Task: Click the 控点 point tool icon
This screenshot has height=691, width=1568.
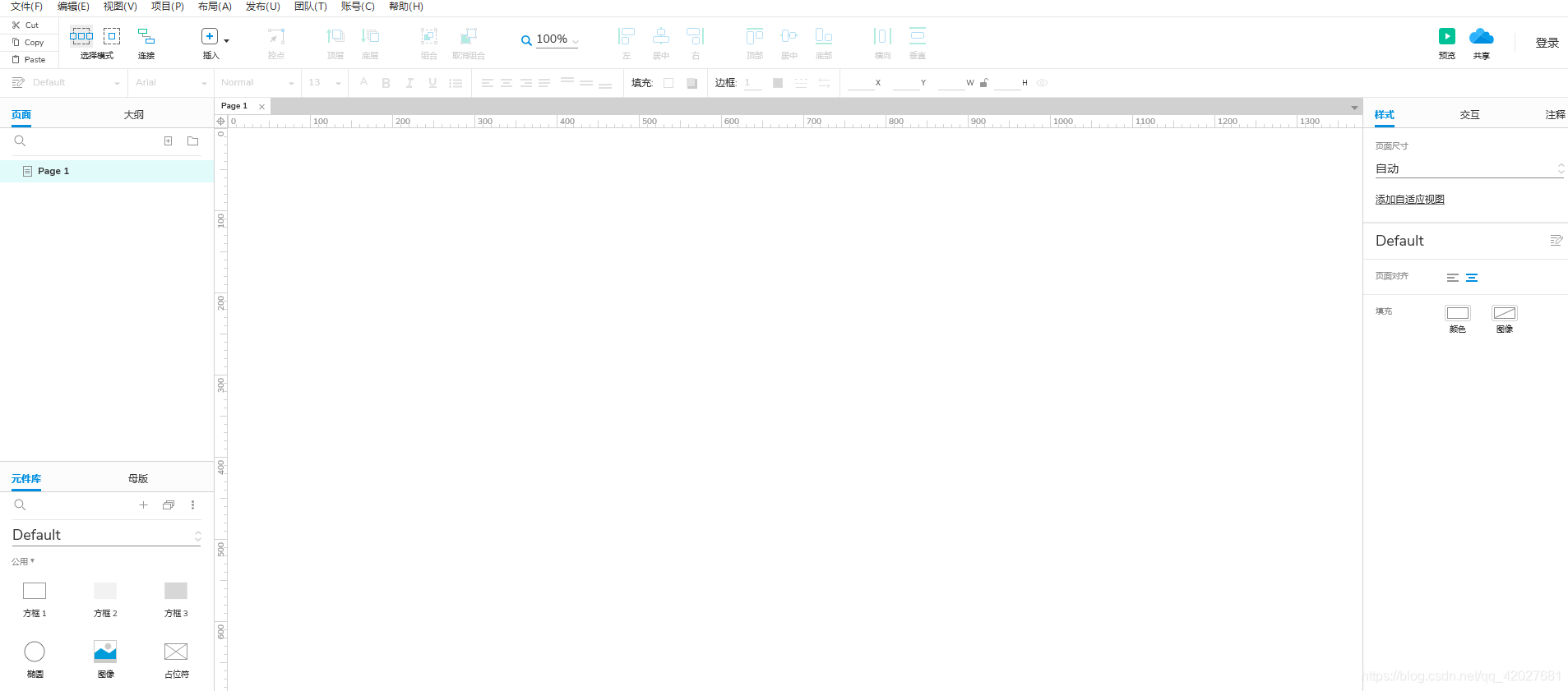Action: point(276,37)
